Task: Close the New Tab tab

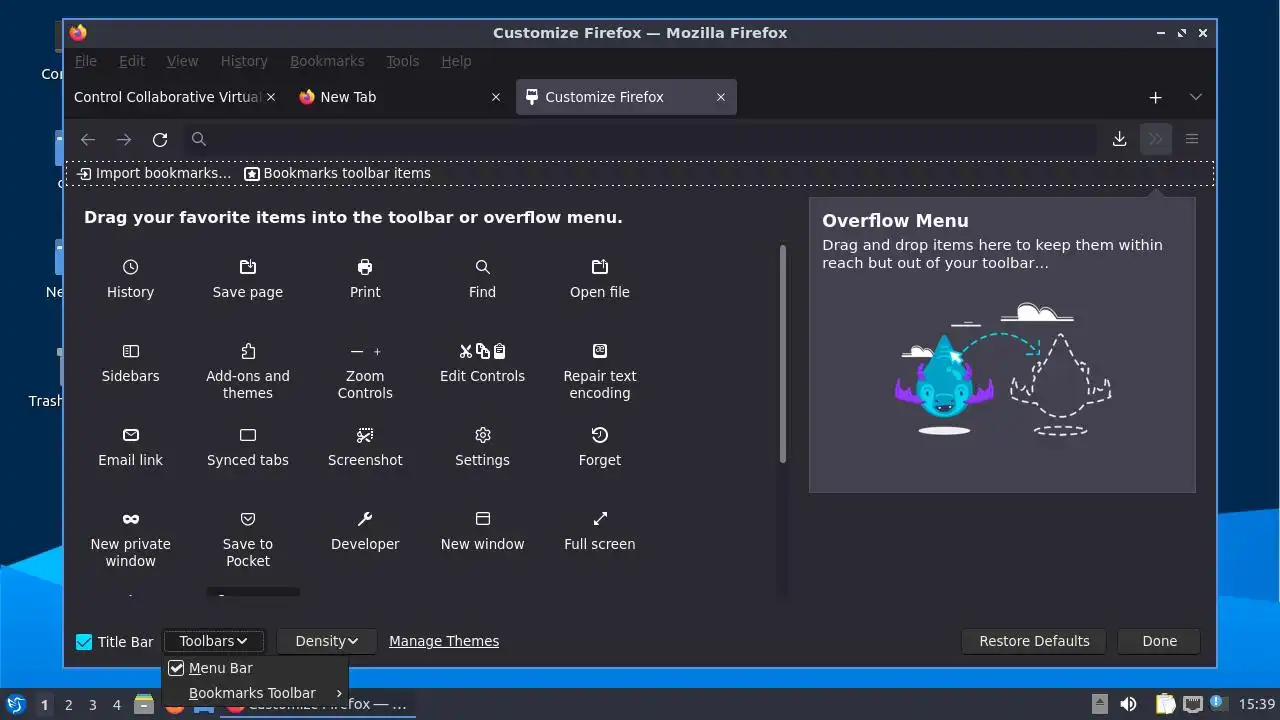Action: tap(496, 97)
